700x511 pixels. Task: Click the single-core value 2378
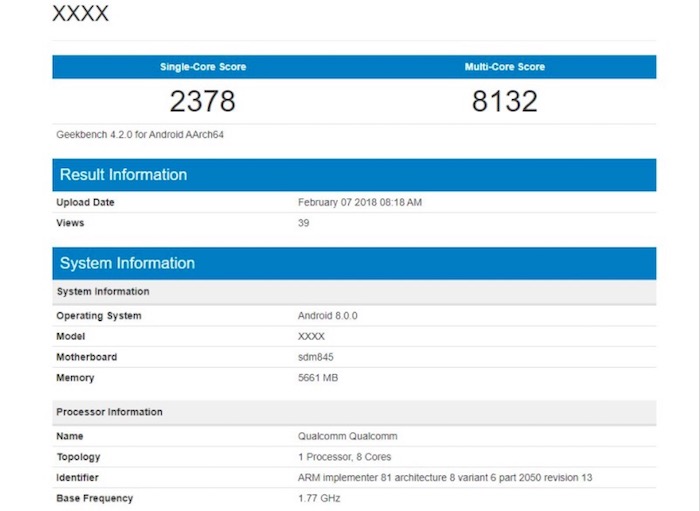(203, 101)
